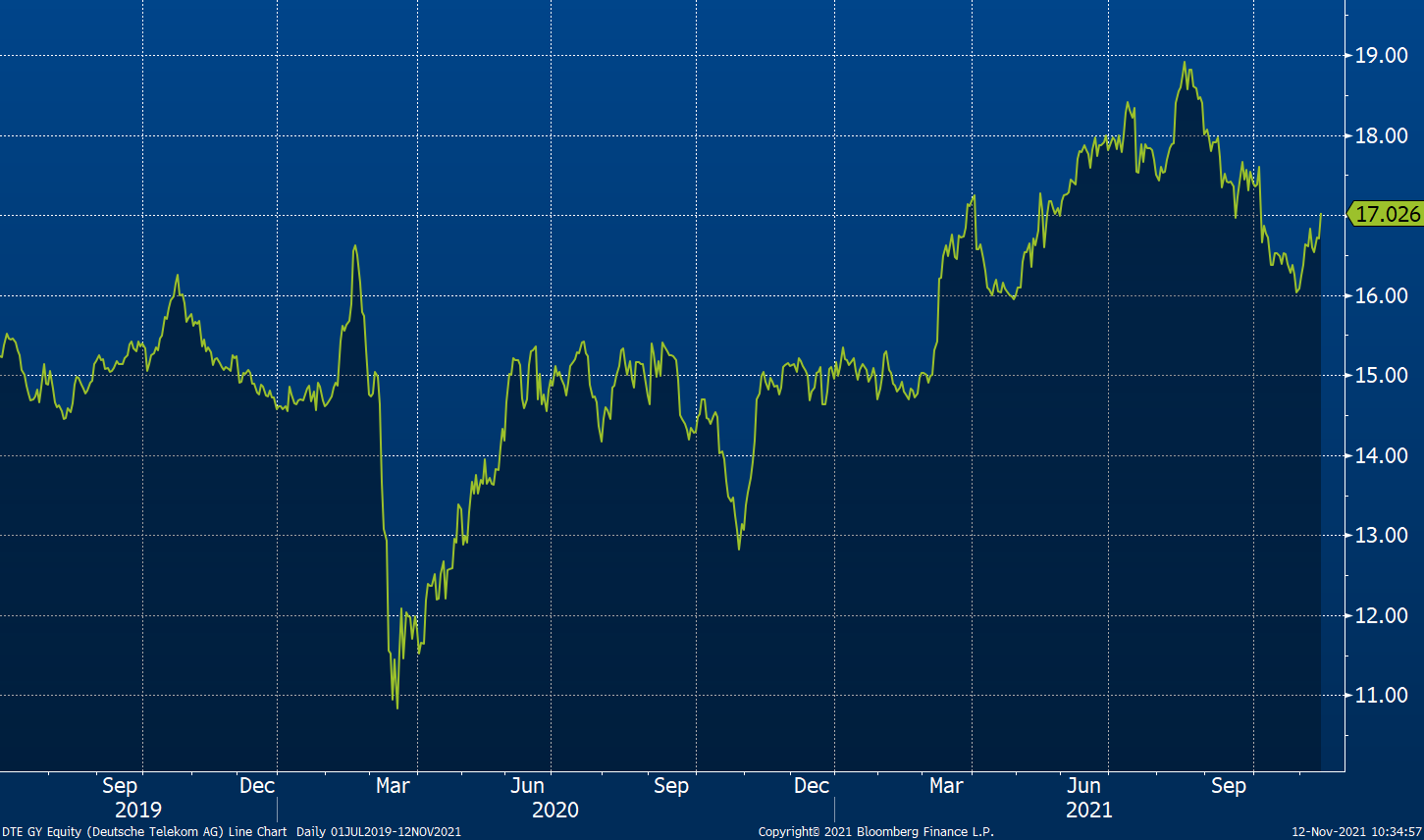The width and height of the screenshot is (1424, 840).
Task: Select the 19.00 y-axis price label
Action: 1381,56
